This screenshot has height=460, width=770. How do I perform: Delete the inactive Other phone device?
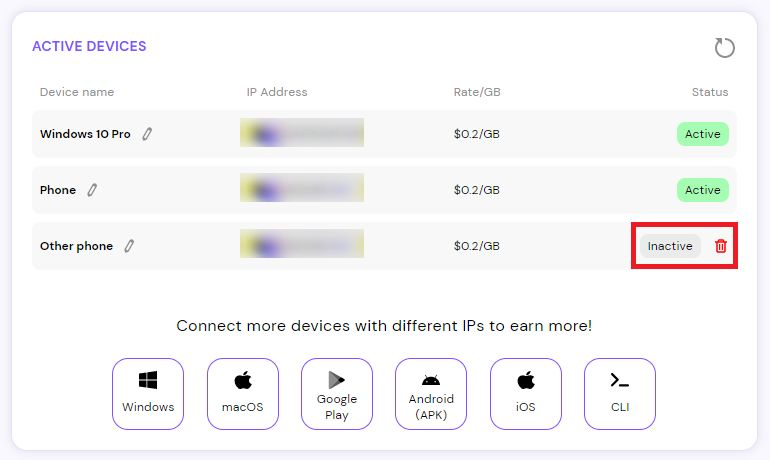pos(720,246)
